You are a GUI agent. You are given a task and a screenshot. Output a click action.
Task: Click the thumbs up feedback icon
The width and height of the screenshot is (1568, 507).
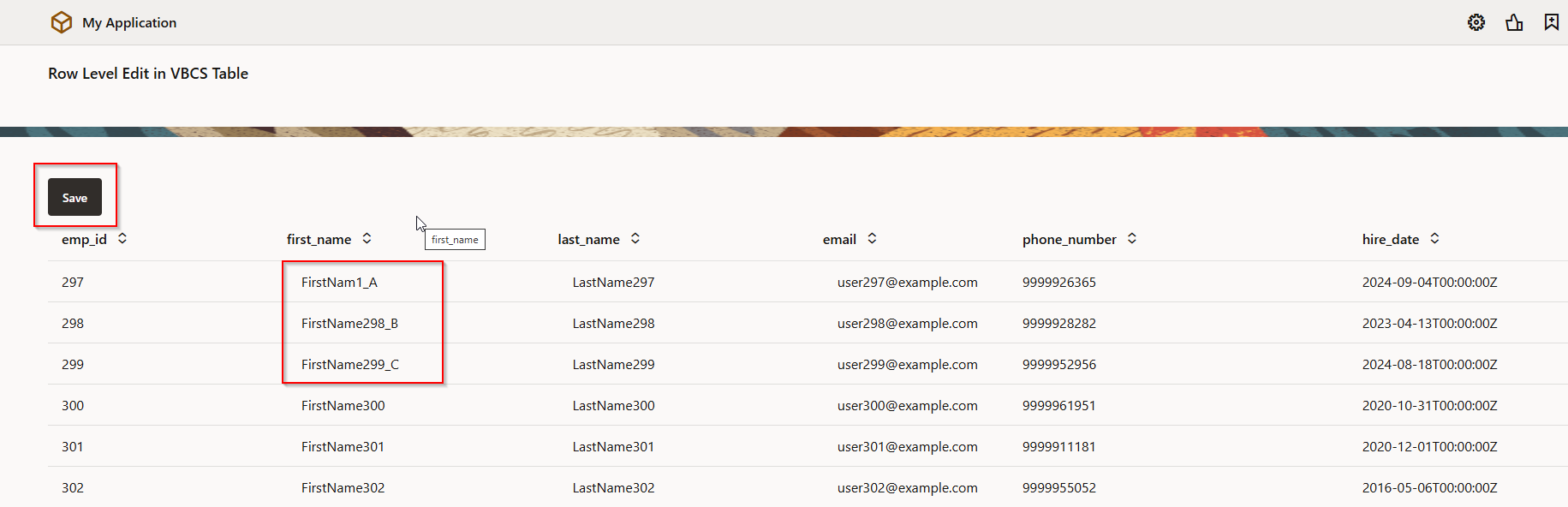point(1513,22)
